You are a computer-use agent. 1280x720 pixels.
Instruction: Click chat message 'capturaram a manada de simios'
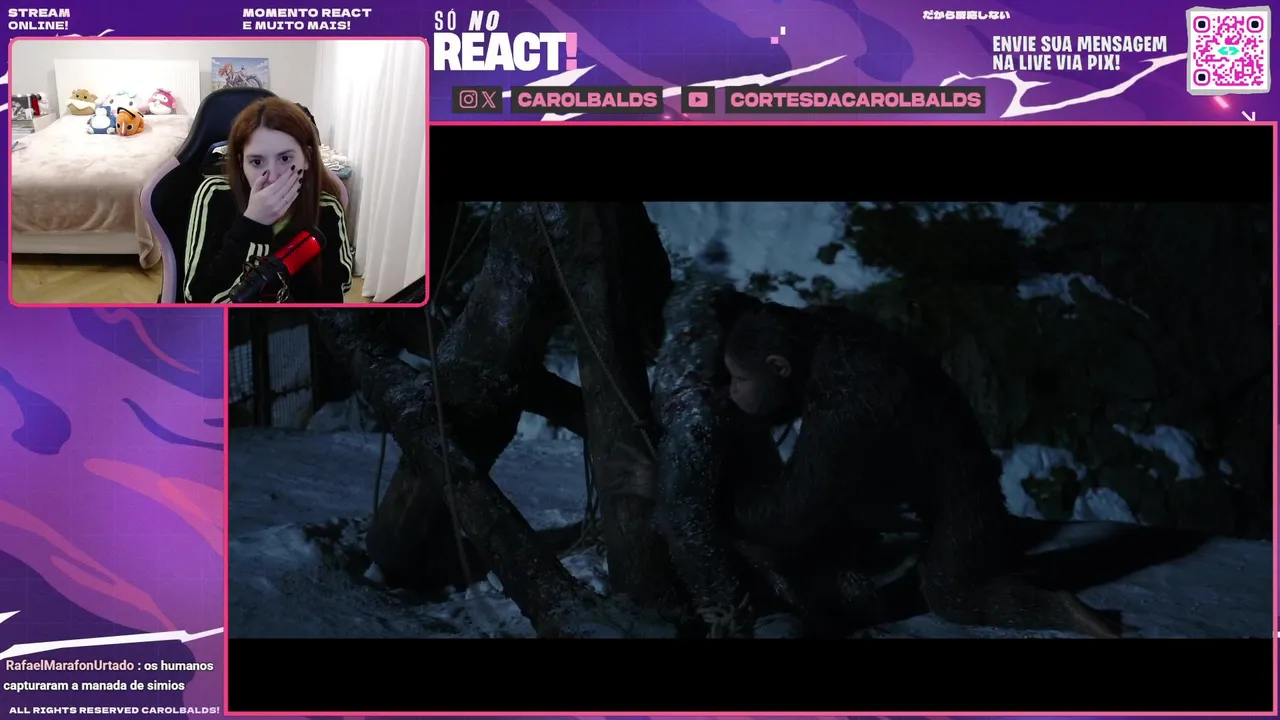pos(94,685)
